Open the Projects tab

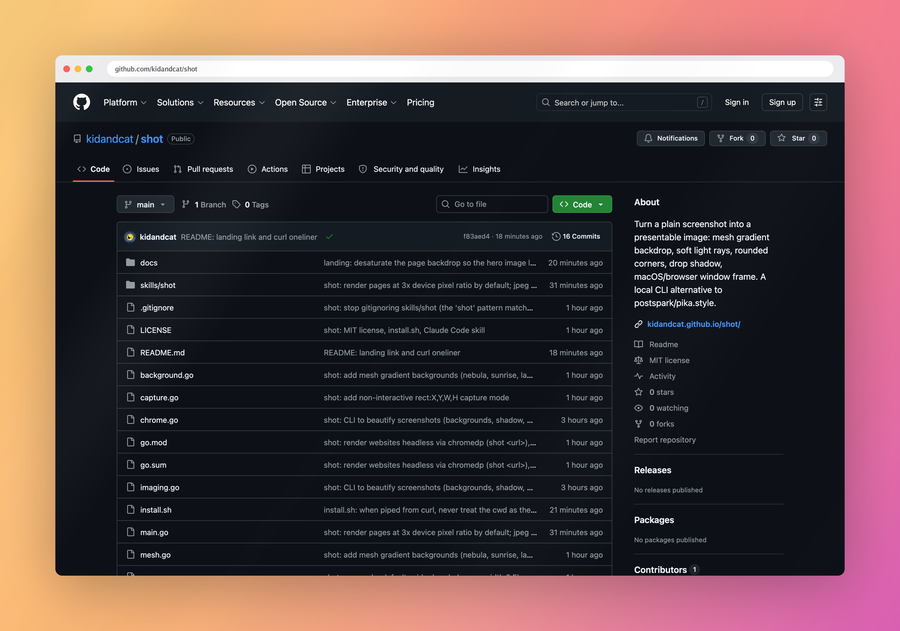pos(323,169)
